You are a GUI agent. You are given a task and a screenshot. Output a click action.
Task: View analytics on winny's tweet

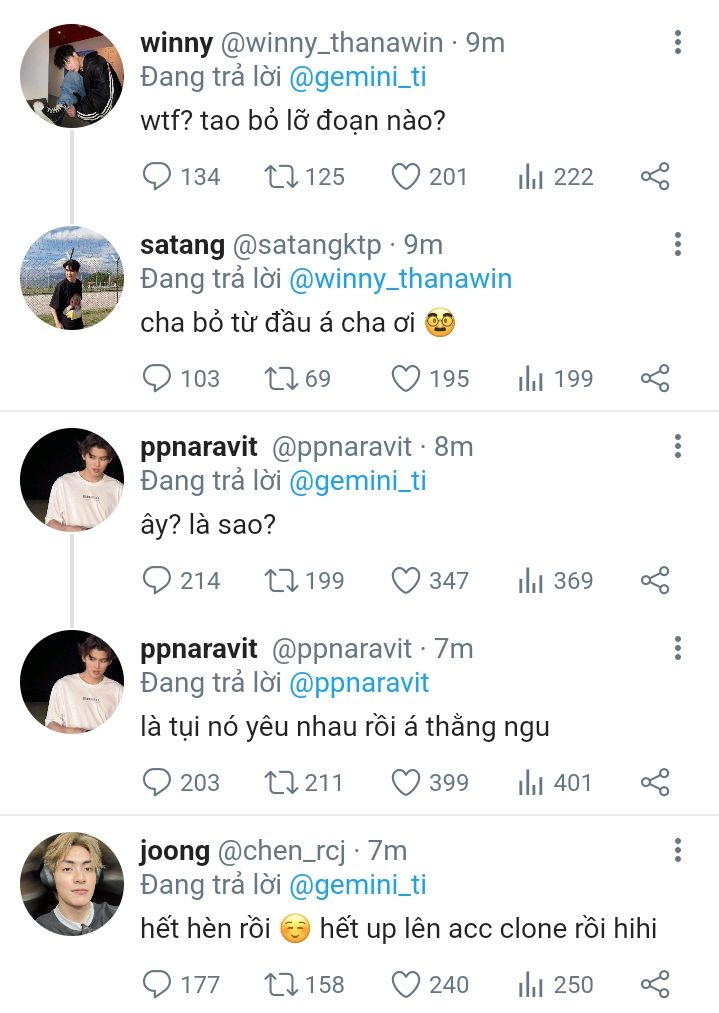[x=530, y=177]
